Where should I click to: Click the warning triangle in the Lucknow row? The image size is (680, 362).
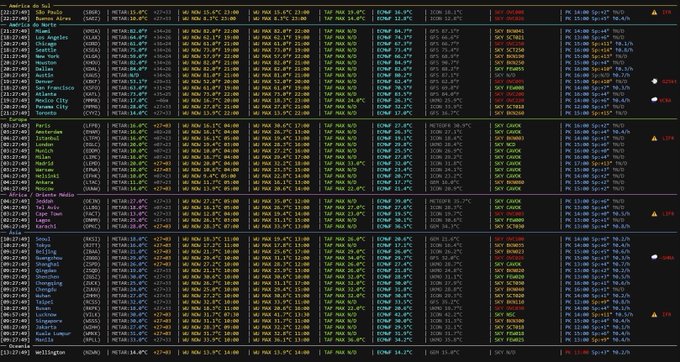pyautogui.click(x=654, y=314)
